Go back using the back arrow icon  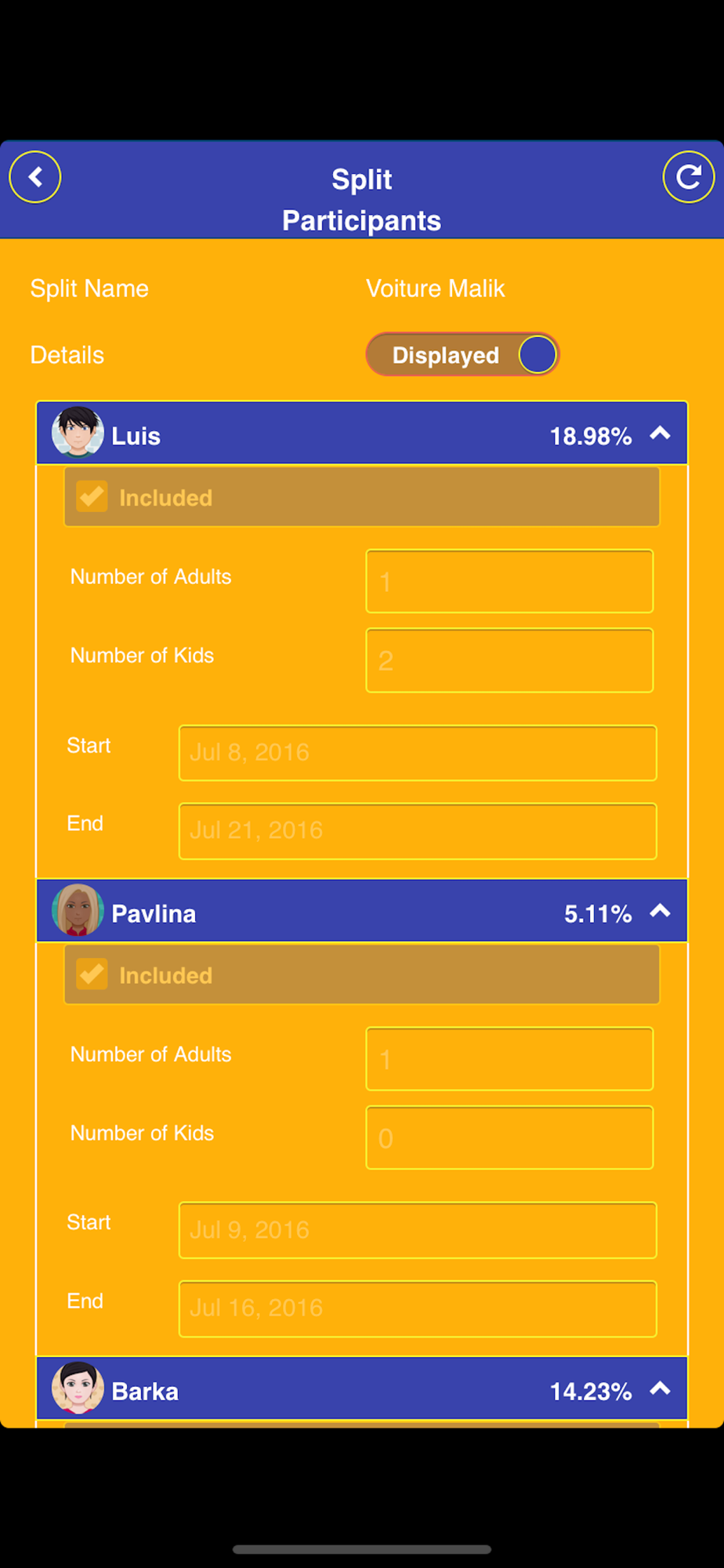(x=35, y=177)
